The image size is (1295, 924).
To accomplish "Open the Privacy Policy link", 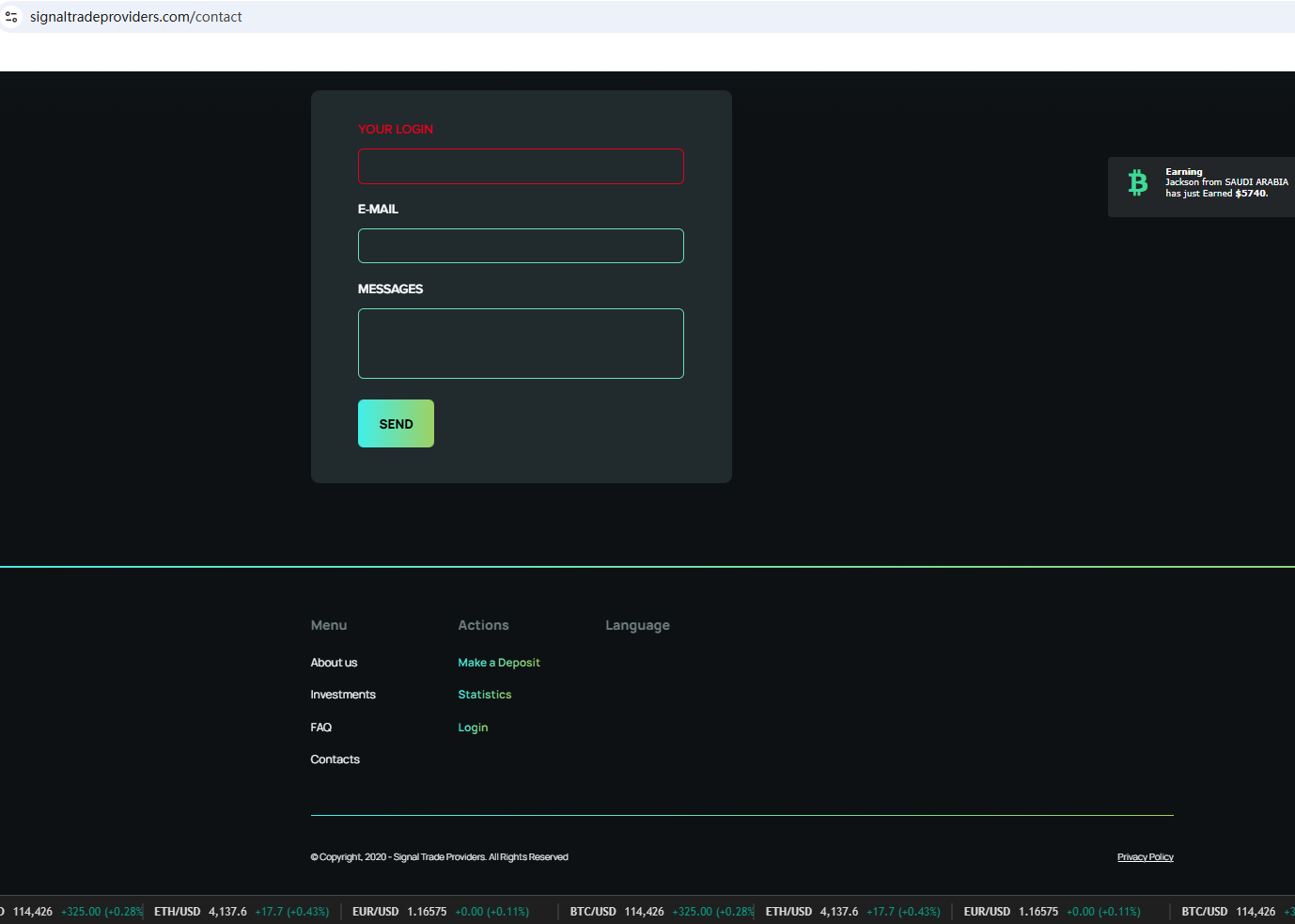I will click(1145, 857).
